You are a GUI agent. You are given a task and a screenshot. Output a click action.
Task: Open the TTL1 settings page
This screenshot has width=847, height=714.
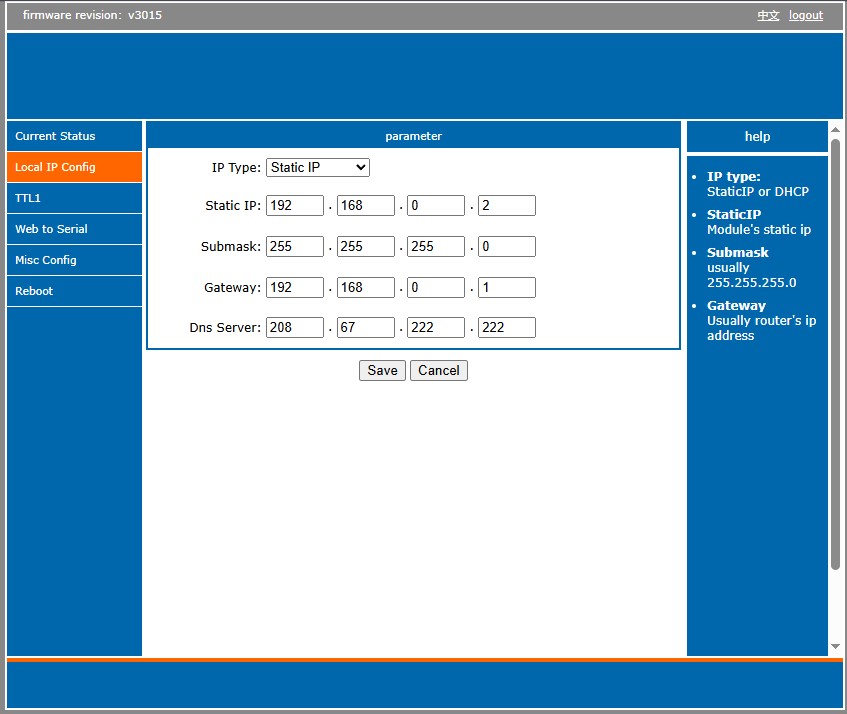74,198
